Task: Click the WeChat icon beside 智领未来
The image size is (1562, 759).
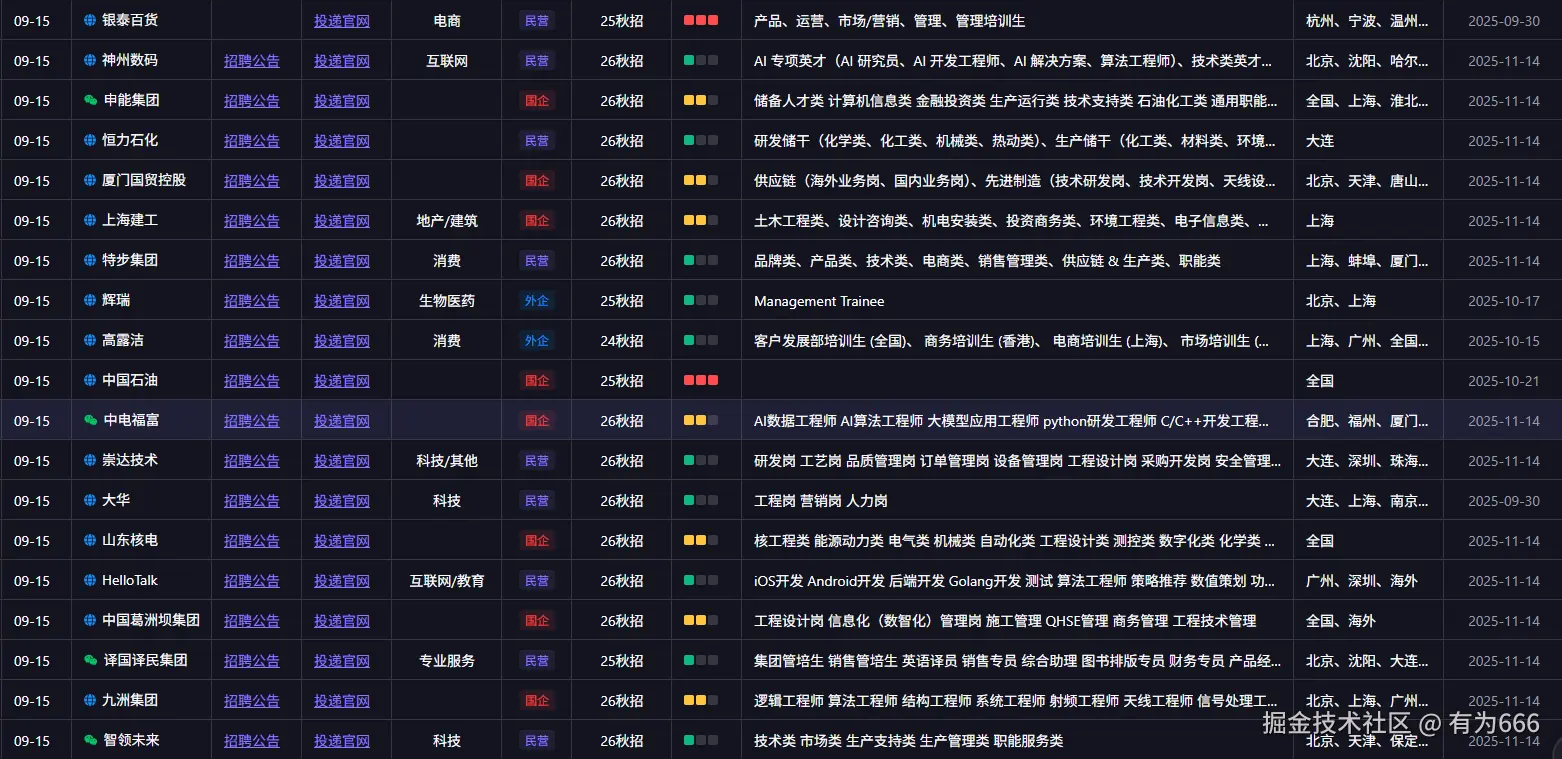Action: click(91, 740)
